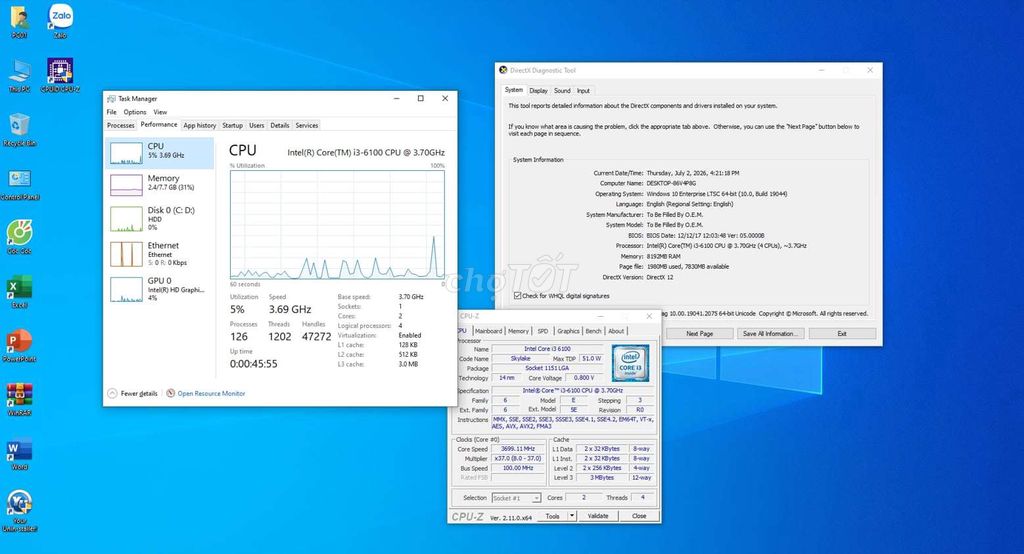Open the Control Panel desktop icon

[x=20, y=184]
